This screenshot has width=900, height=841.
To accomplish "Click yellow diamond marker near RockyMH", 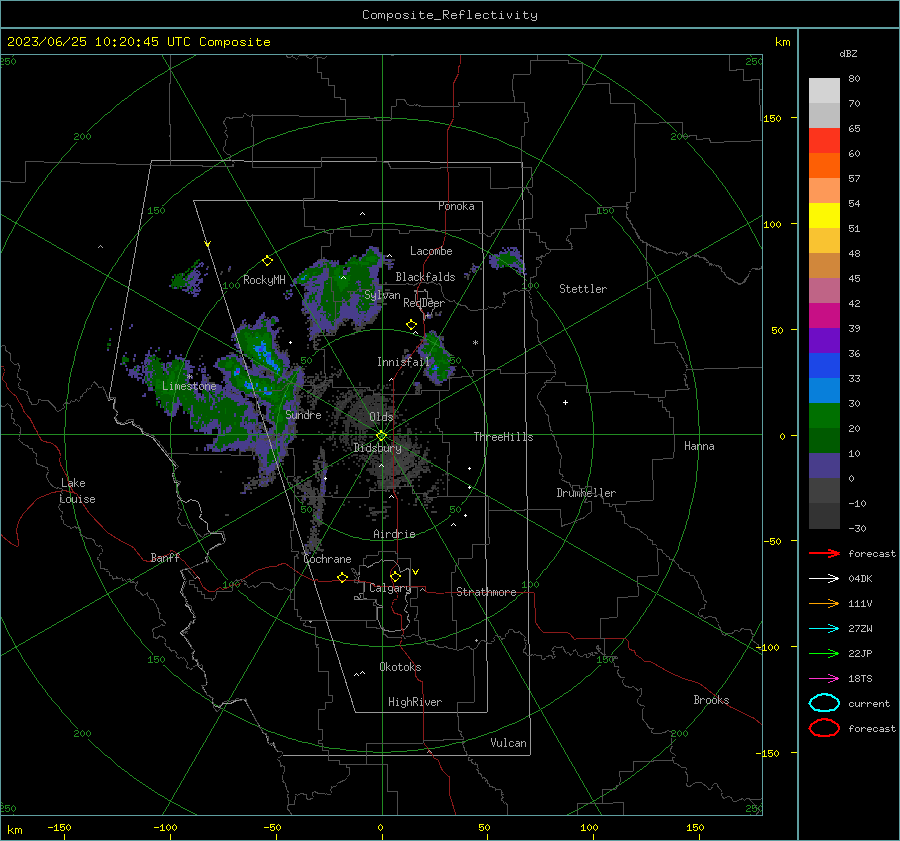I will (x=267, y=261).
